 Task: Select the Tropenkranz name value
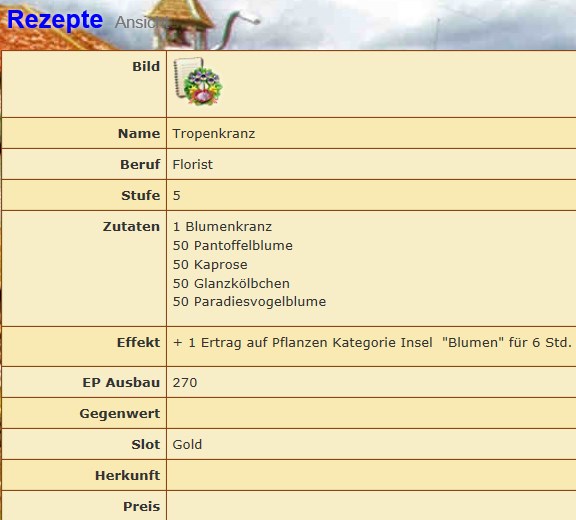pos(214,134)
